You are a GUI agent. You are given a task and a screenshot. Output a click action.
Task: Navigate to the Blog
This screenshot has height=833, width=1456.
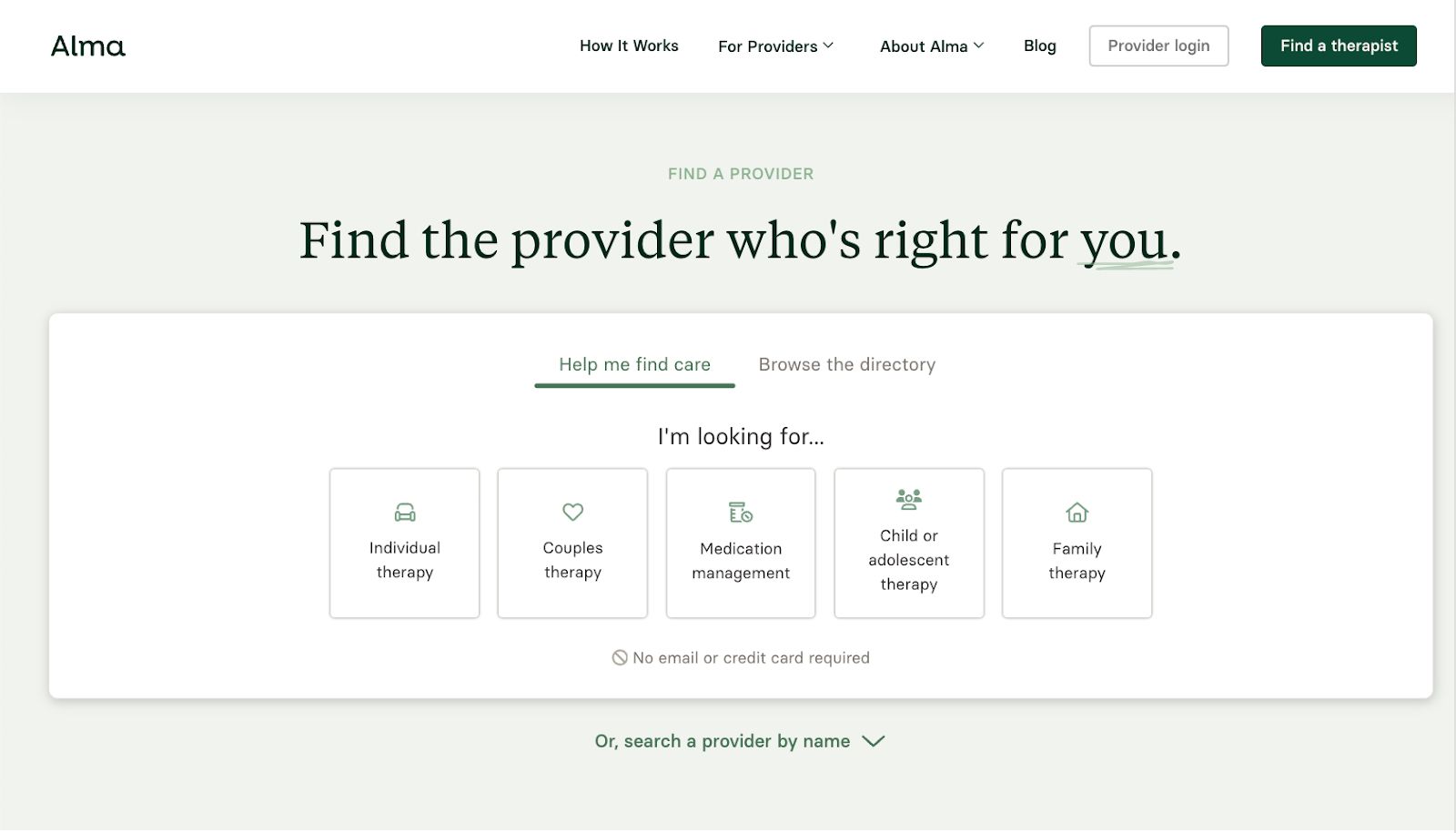pyautogui.click(x=1039, y=46)
